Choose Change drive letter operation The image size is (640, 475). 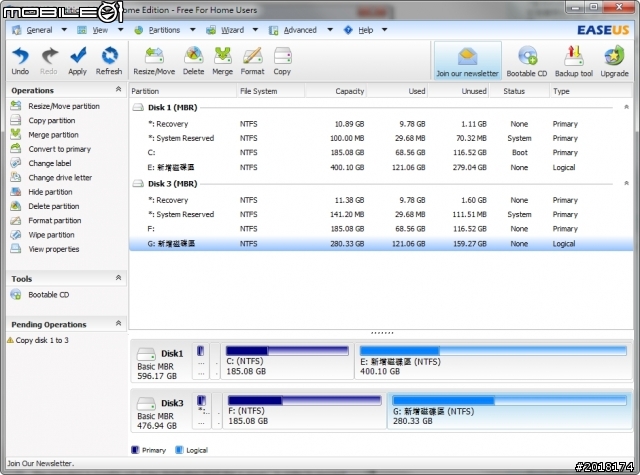point(51,178)
